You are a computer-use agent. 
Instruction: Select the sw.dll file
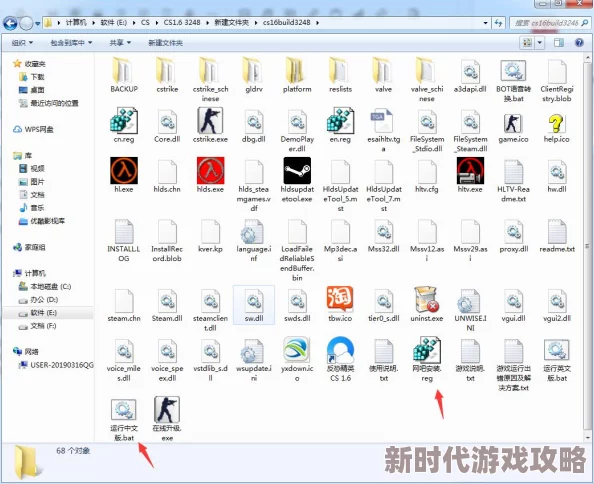pos(253,305)
